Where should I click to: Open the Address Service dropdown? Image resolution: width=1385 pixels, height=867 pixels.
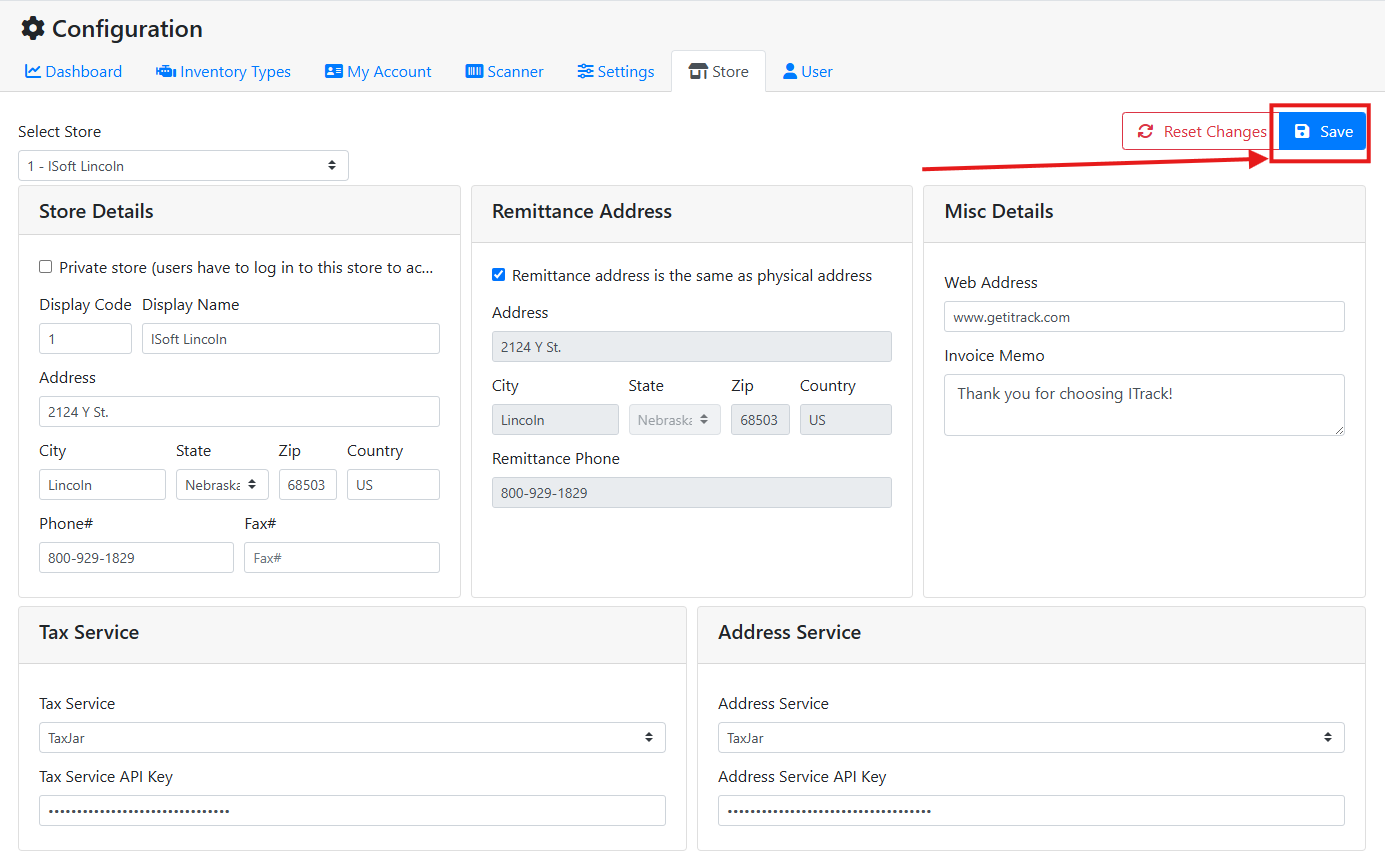[x=1030, y=738]
